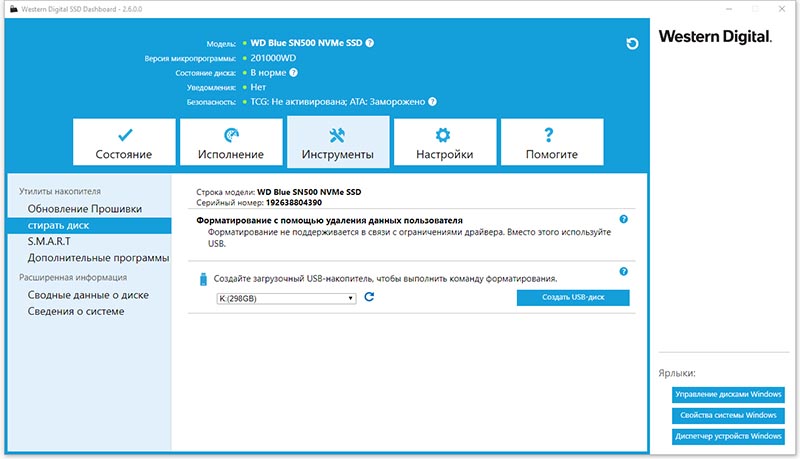Open Сводные данные о диске
Viewport: 800px width, 459px height.
click(x=89, y=295)
